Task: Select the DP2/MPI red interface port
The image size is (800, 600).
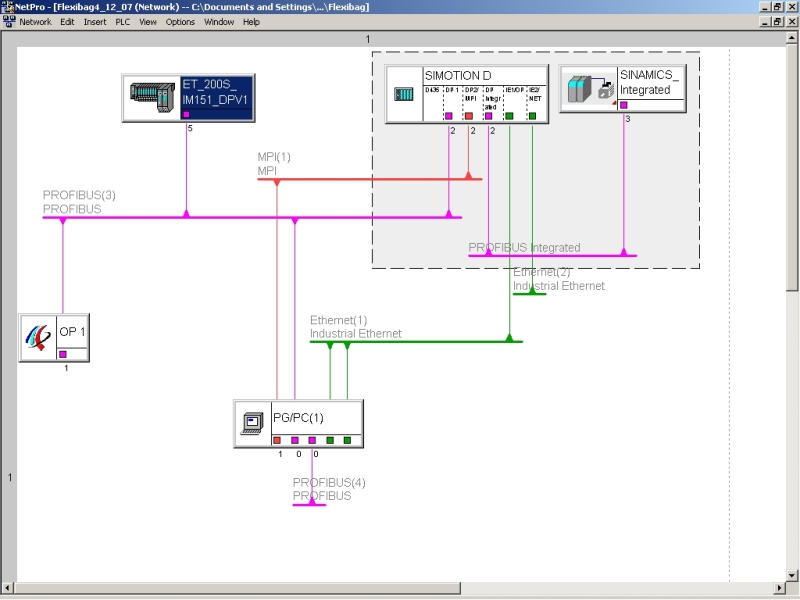Action: click(469, 116)
